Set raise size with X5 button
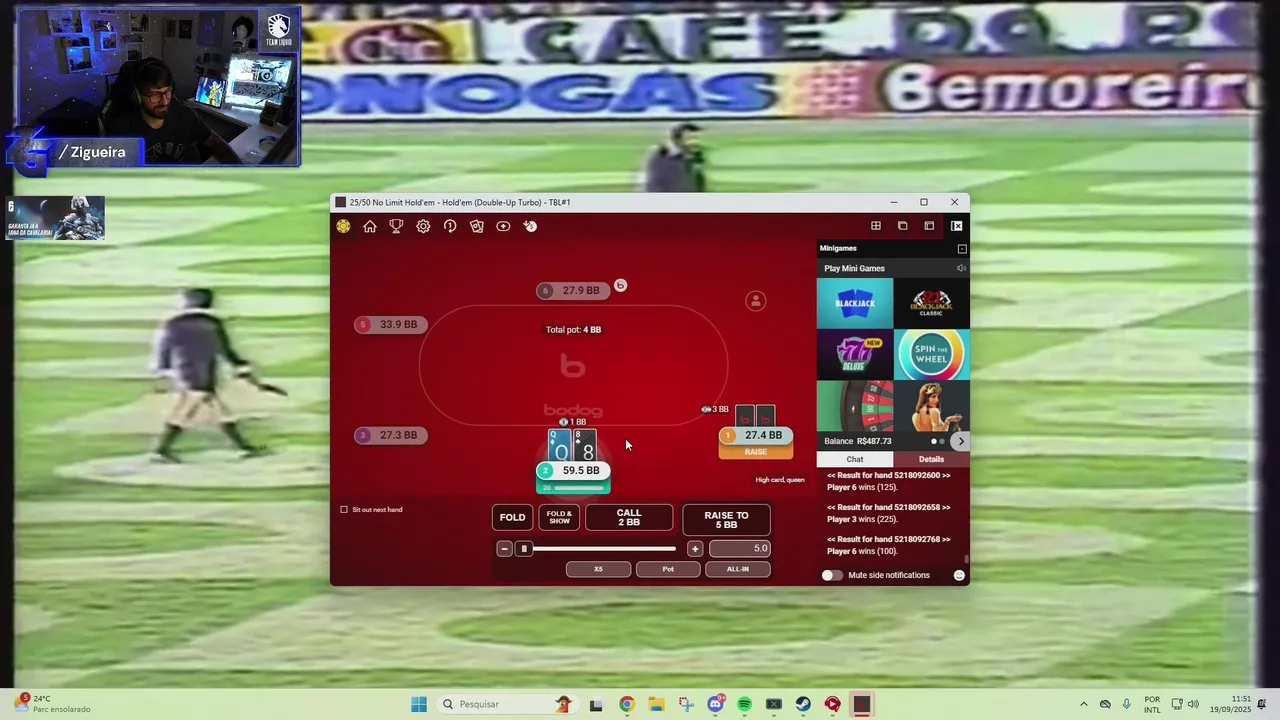Viewport: 1280px width, 720px height. point(598,569)
